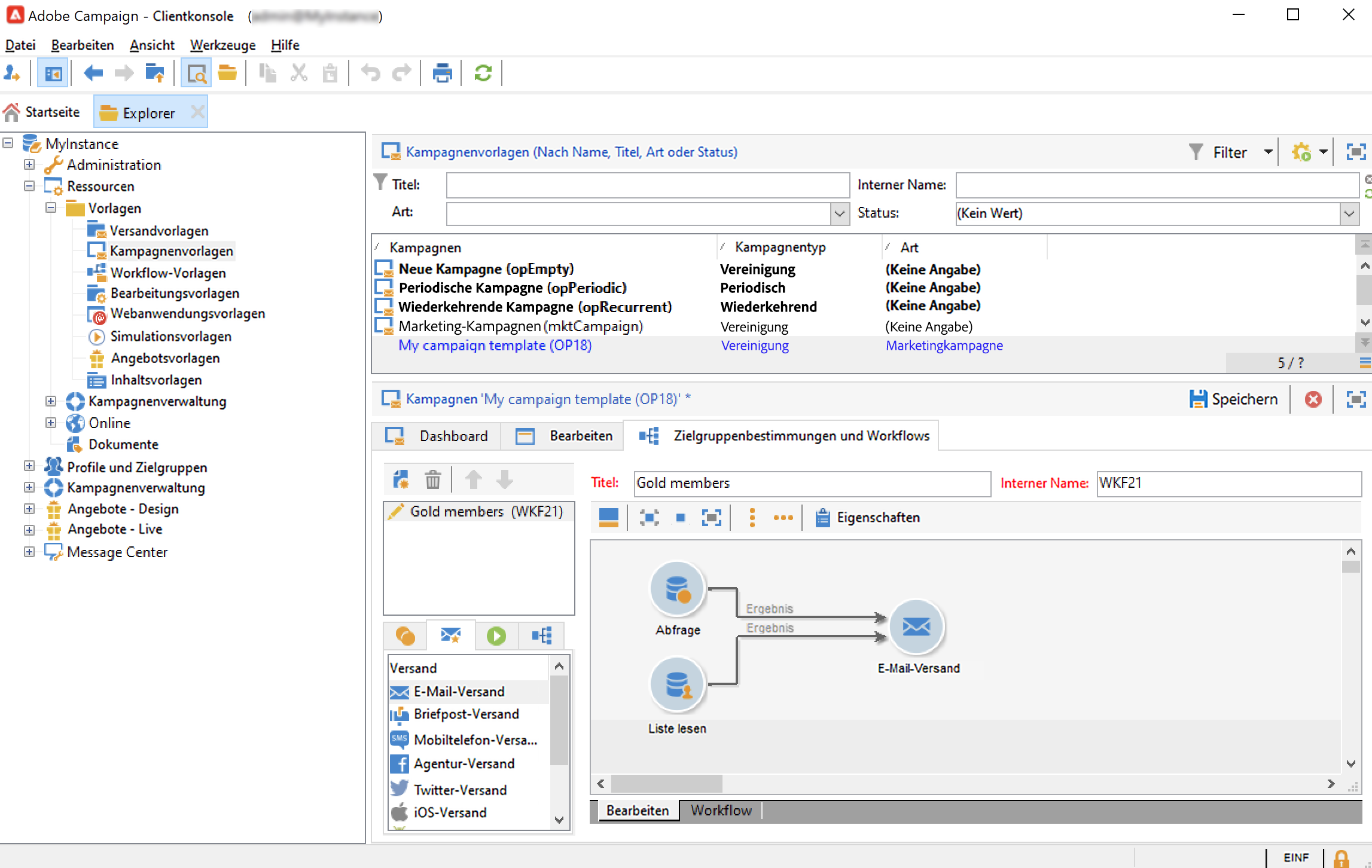
Task: Click the trash delete workflow icon
Action: click(432, 479)
